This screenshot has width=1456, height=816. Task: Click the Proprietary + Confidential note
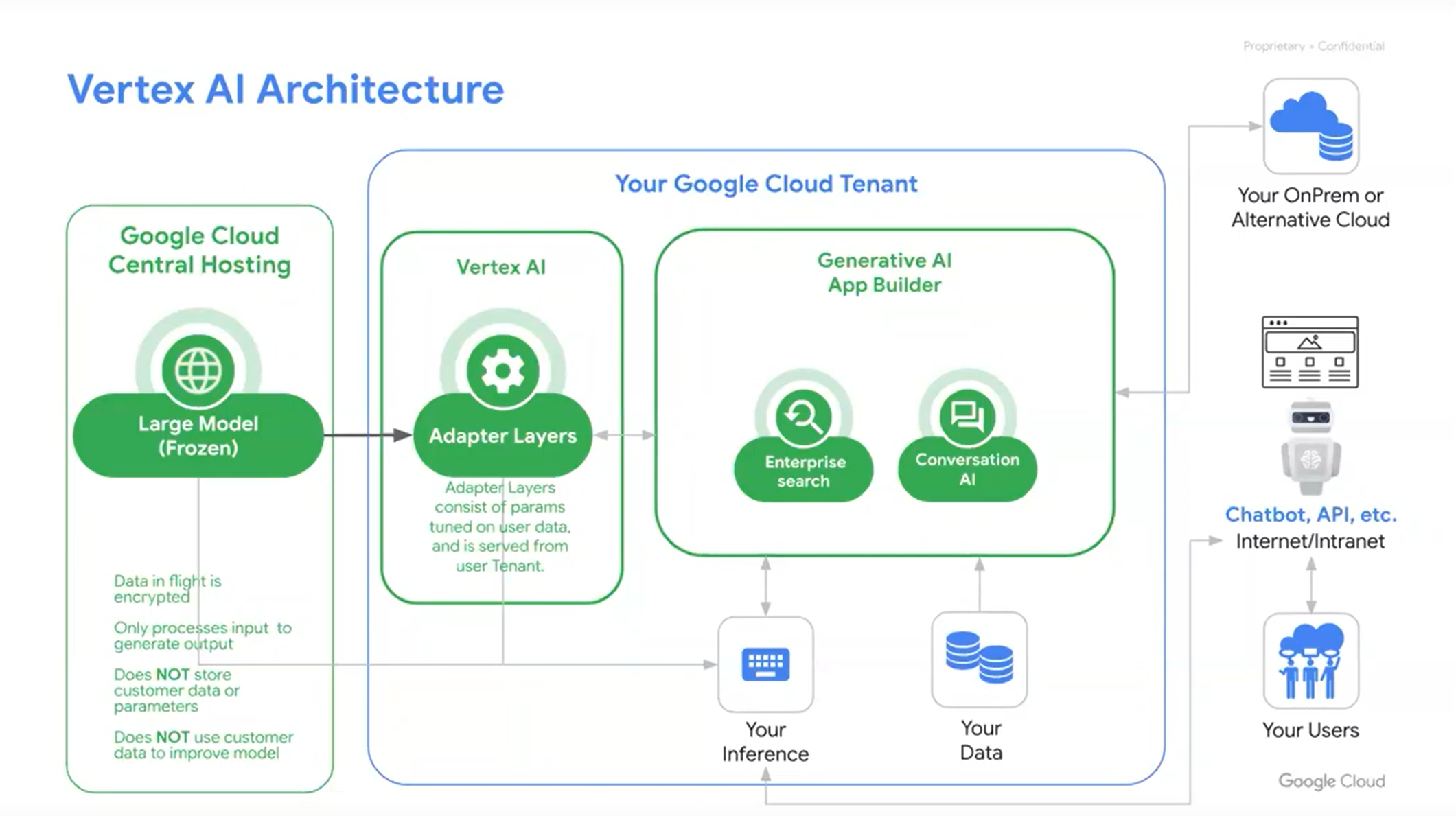coord(1313,46)
